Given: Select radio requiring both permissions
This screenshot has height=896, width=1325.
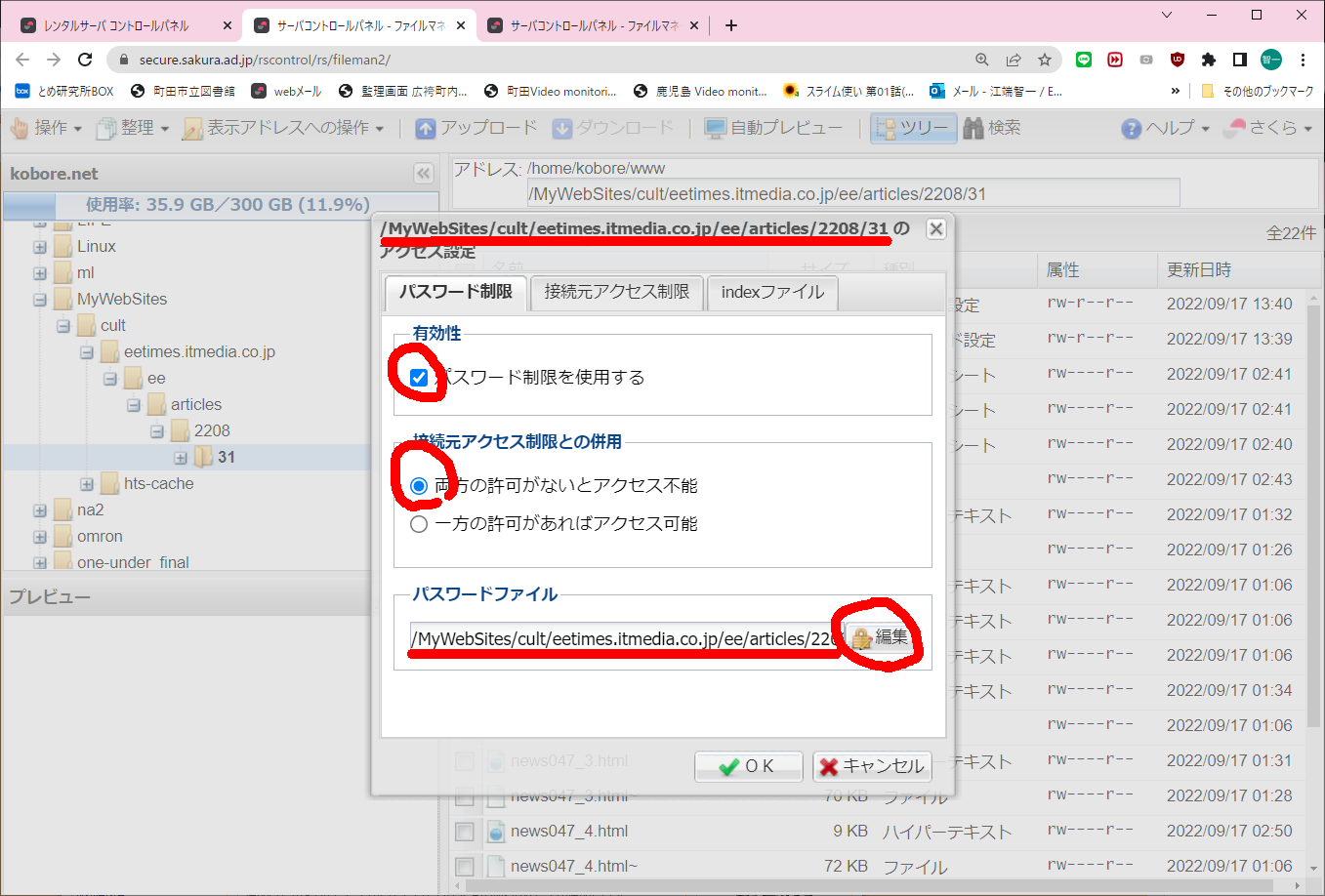Looking at the screenshot, I should pos(420,486).
